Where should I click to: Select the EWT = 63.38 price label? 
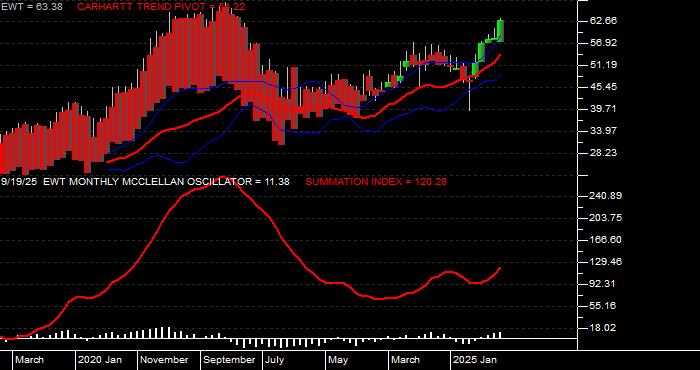(x=32, y=7)
